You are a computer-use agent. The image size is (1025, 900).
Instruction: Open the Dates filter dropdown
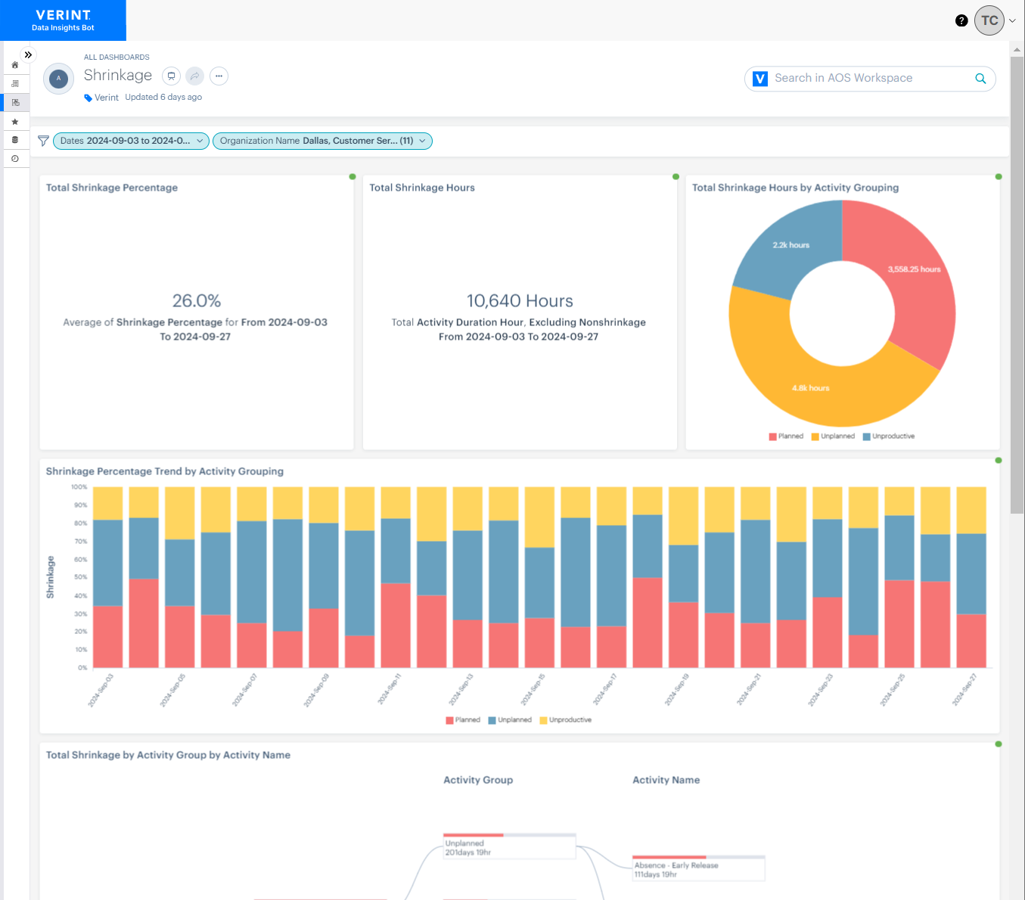click(131, 141)
